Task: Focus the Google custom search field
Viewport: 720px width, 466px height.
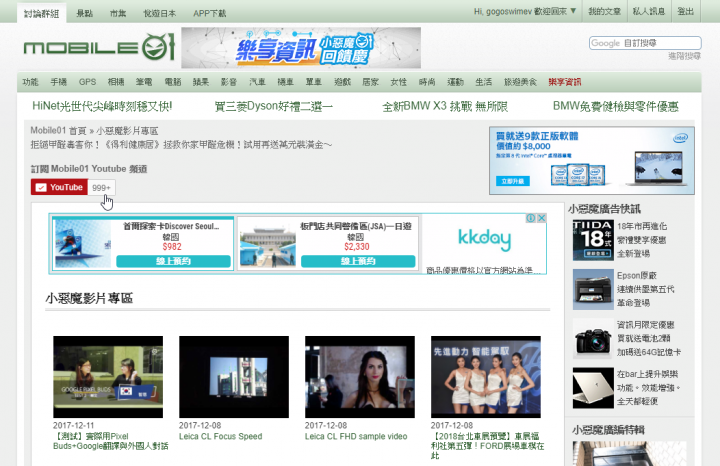Action: (645, 43)
